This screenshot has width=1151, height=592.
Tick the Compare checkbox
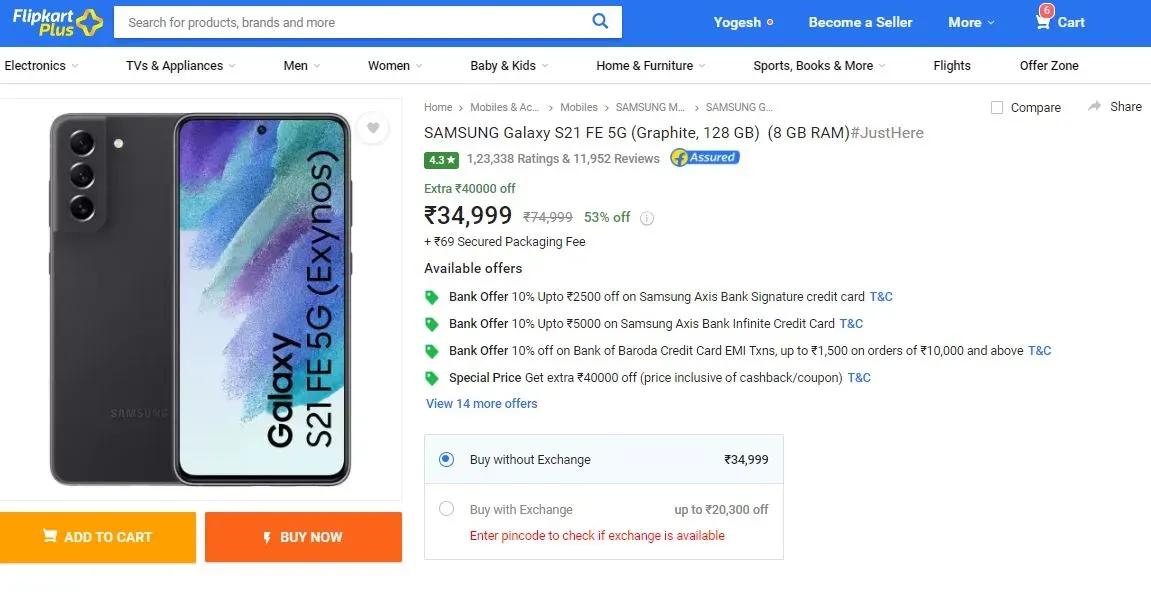pyautogui.click(x=997, y=108)
